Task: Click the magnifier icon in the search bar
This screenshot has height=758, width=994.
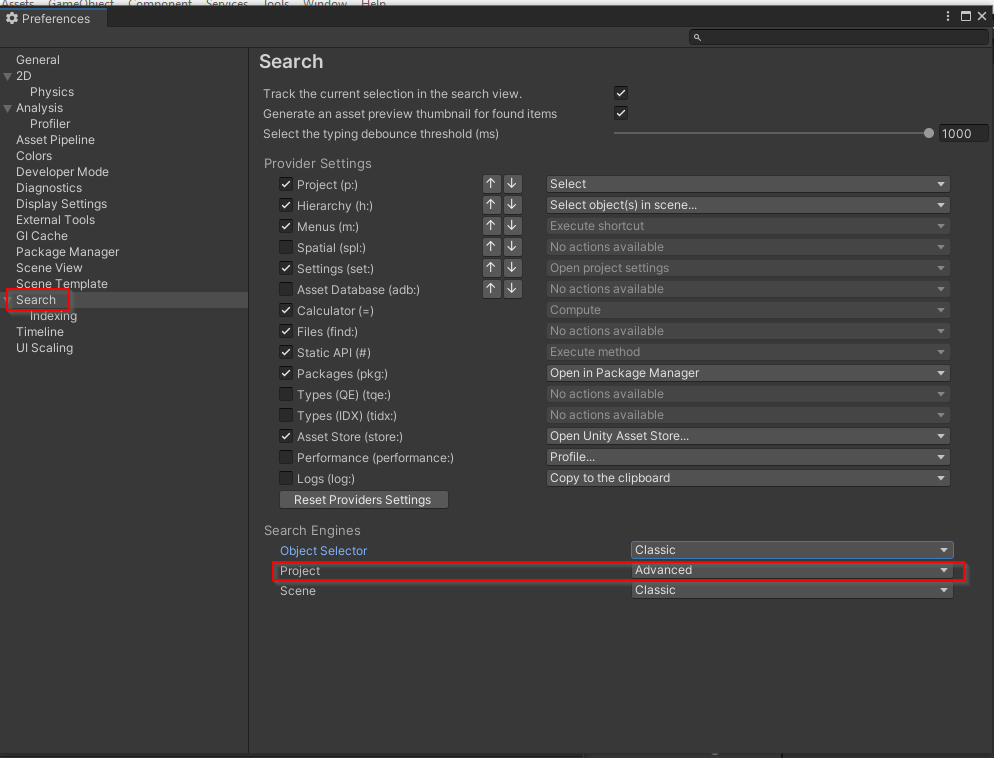Action: (697, 36)
